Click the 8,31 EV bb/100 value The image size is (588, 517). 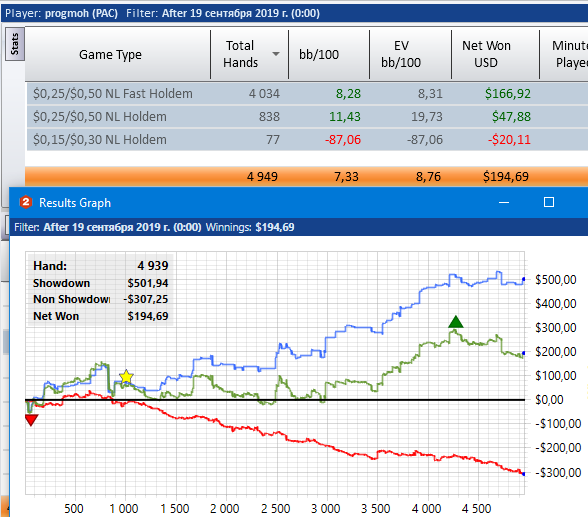(x=430, y=93)
